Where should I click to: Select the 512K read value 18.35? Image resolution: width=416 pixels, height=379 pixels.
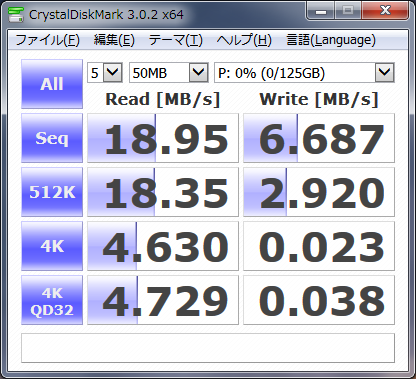[163, 192]
